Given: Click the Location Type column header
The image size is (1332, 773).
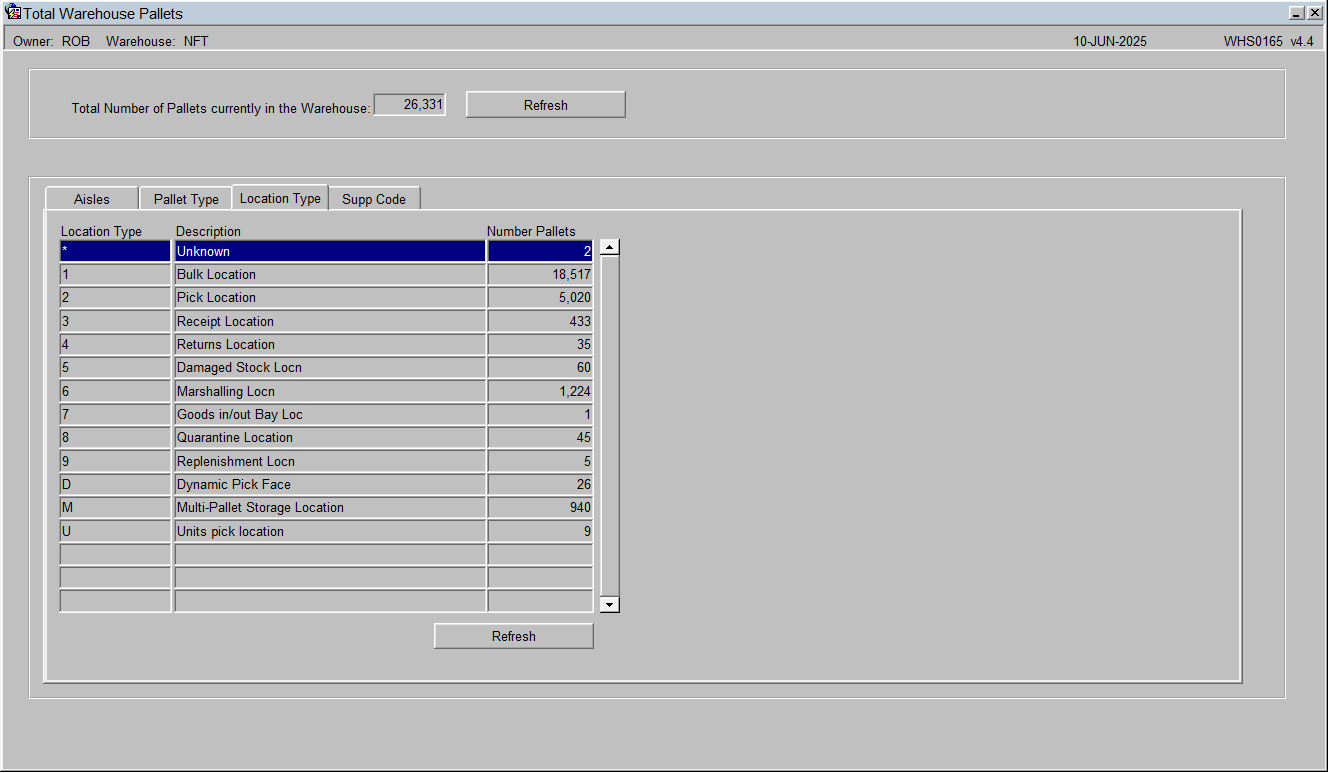Looking at the screenshot, I should click(x=101, y=231).
